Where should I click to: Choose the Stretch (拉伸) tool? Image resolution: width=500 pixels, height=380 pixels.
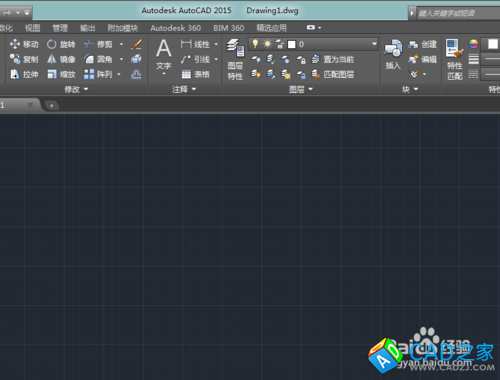tap(24, 74)
